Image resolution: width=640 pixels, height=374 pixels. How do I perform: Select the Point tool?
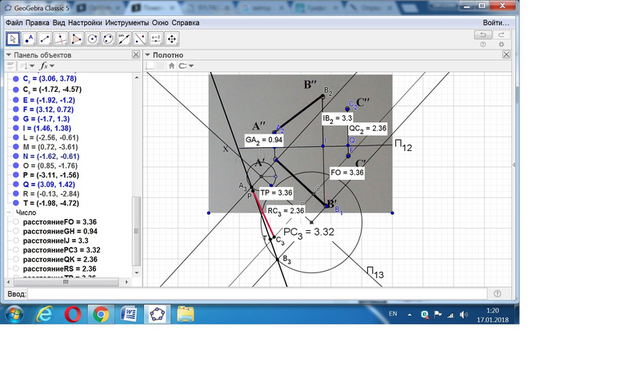29,39
